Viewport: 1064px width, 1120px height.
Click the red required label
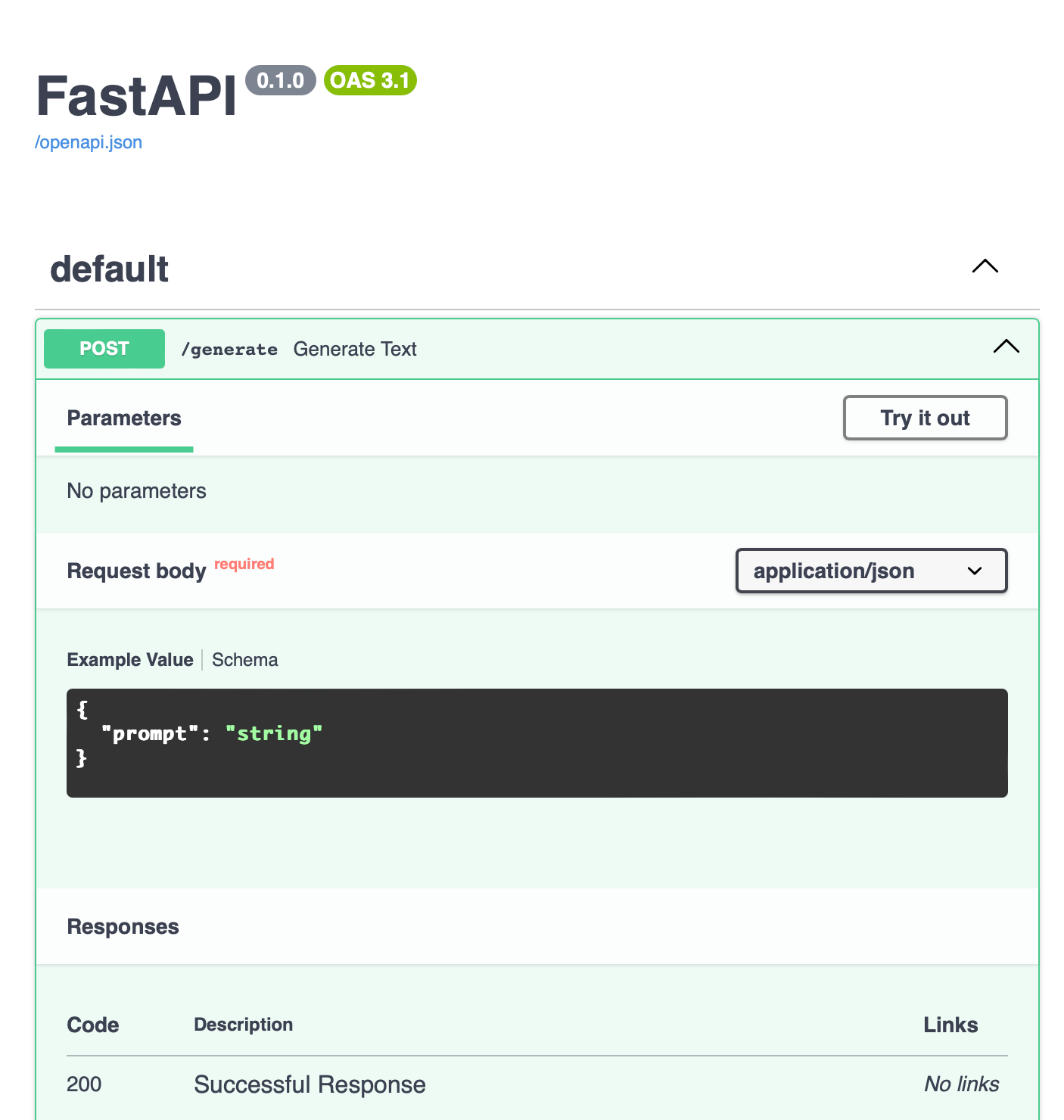point(244,564)
